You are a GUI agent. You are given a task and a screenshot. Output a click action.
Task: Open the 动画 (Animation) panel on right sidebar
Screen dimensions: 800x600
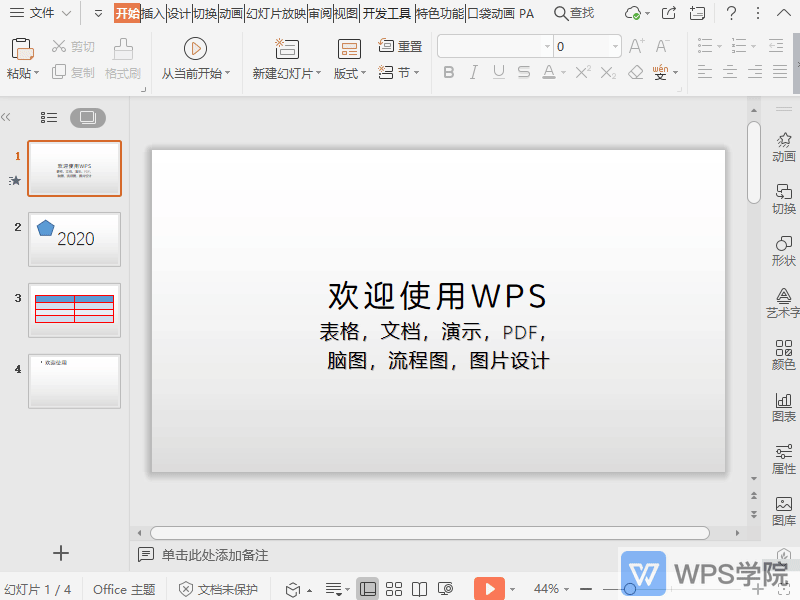[x=783, y=146]
